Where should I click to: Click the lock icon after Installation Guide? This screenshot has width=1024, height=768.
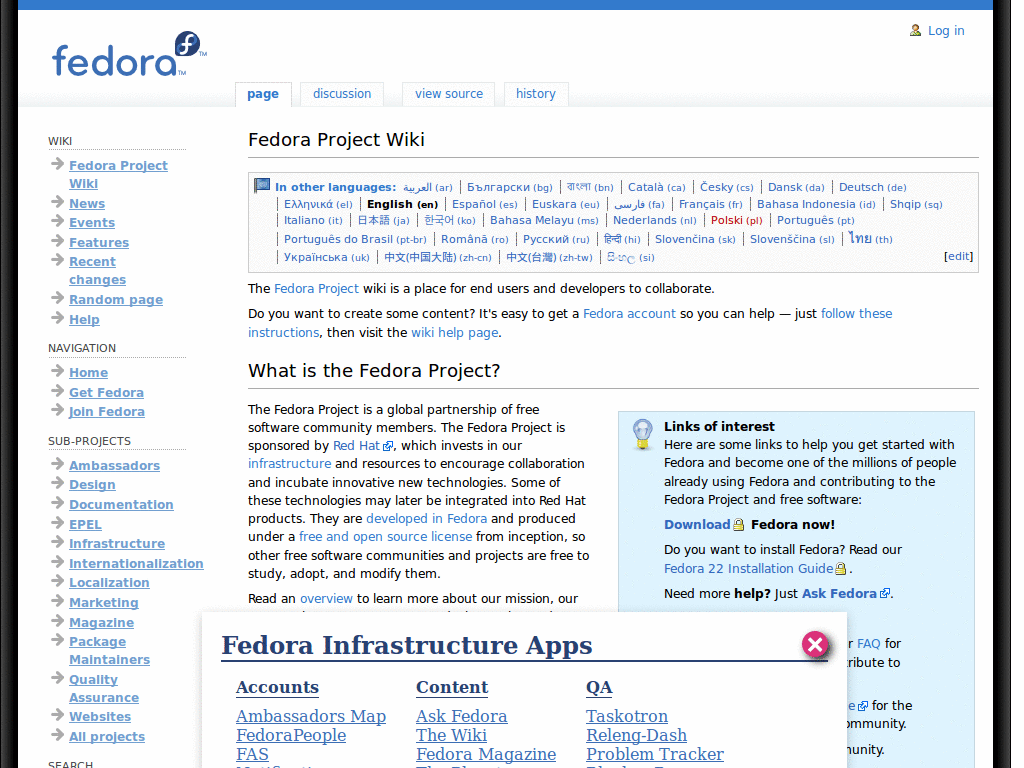840,569
